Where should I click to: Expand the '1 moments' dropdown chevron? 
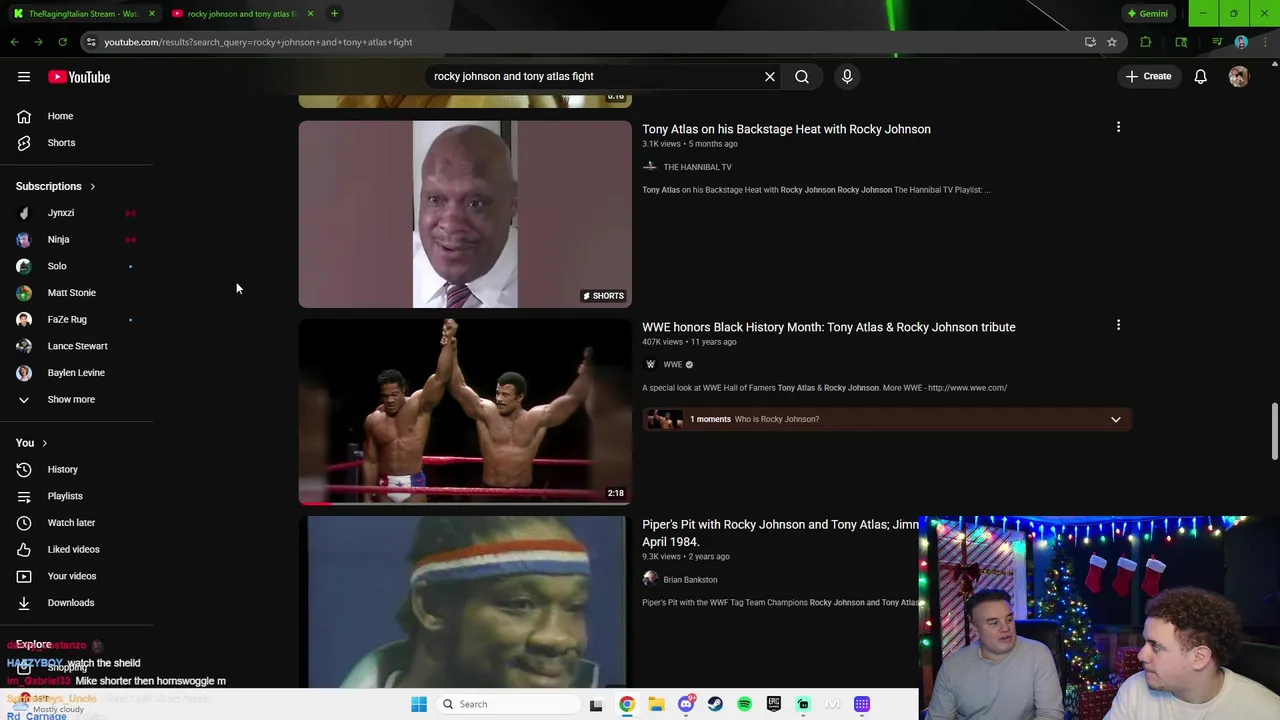pyautogui.click(x=1115, y=419)
